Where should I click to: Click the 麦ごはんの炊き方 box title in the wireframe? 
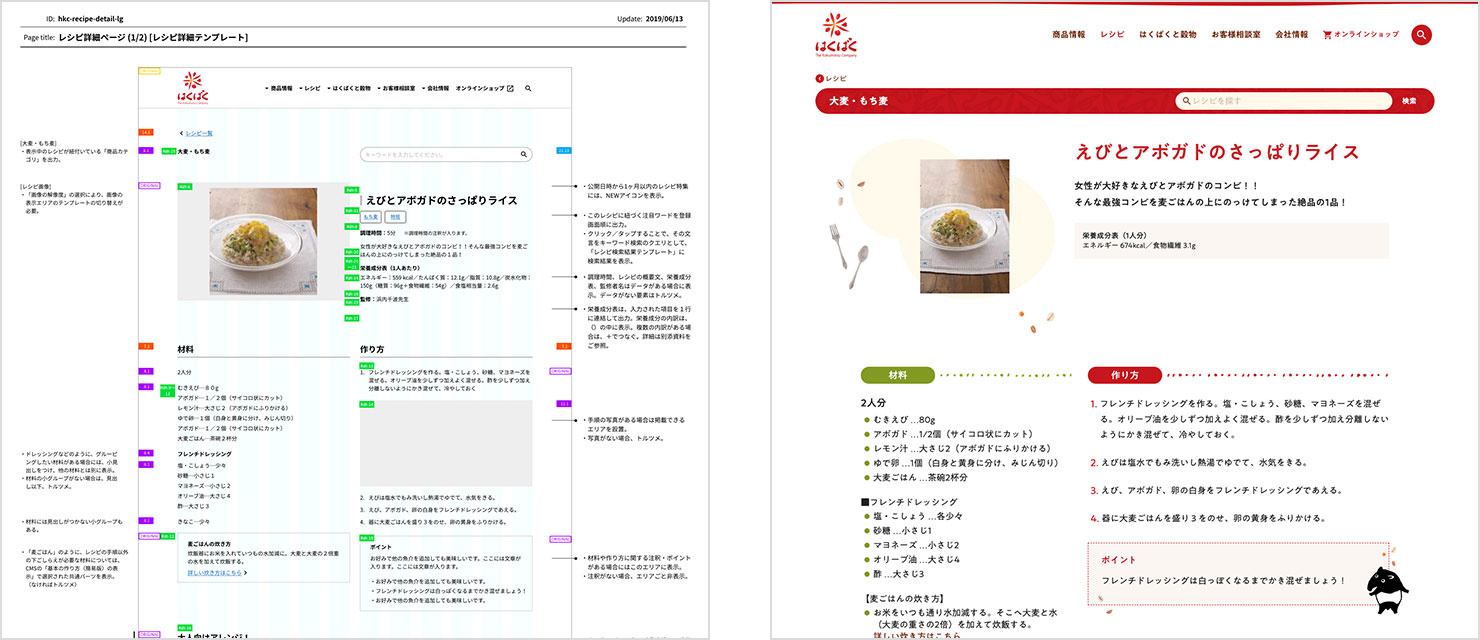click(211, 542)
